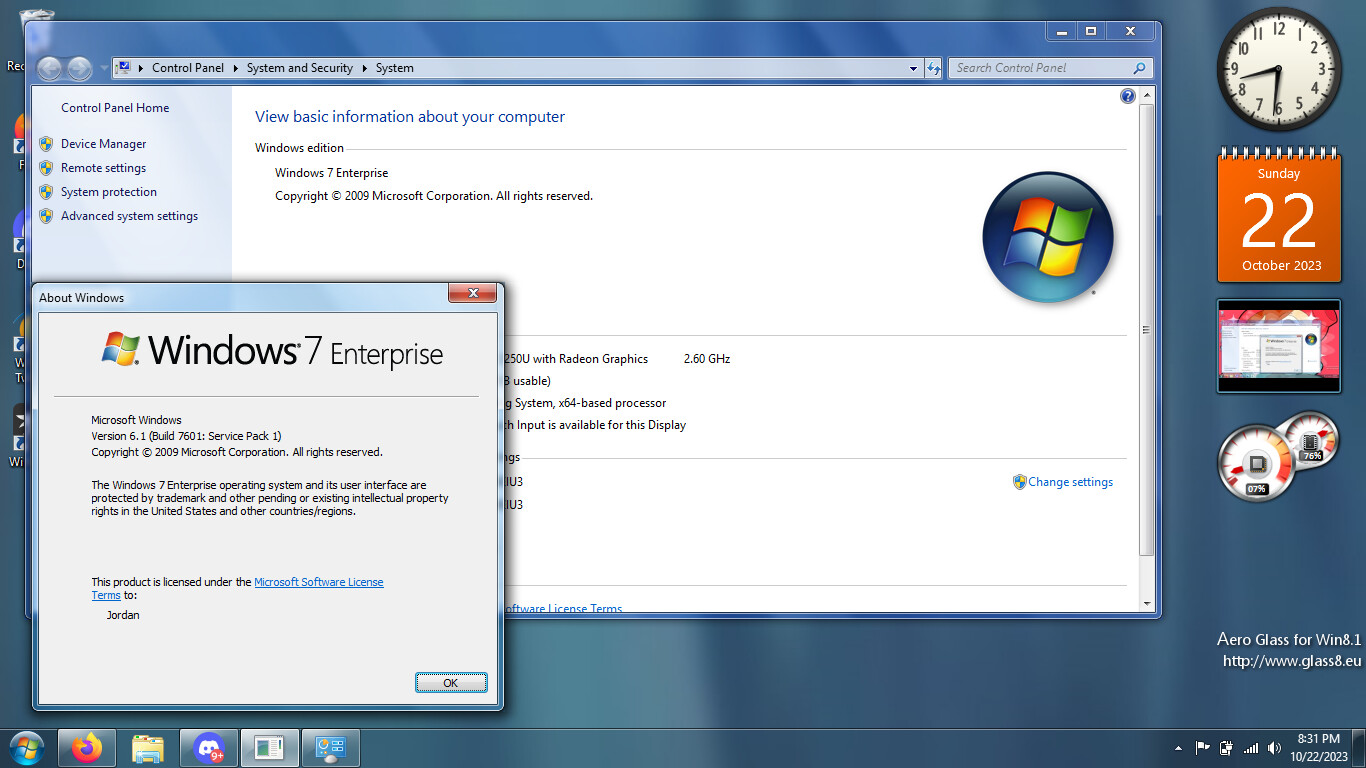Open the Start menu orb
1366x768 pixels.
(25, 748)
